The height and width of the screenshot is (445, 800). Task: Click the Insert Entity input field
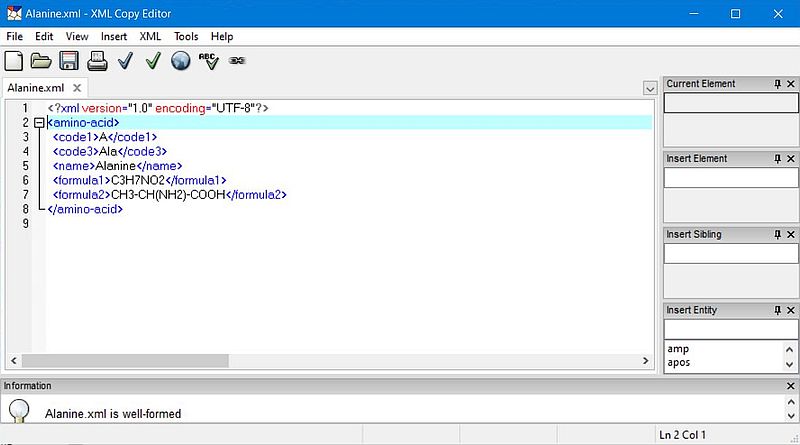coord(731,329)
